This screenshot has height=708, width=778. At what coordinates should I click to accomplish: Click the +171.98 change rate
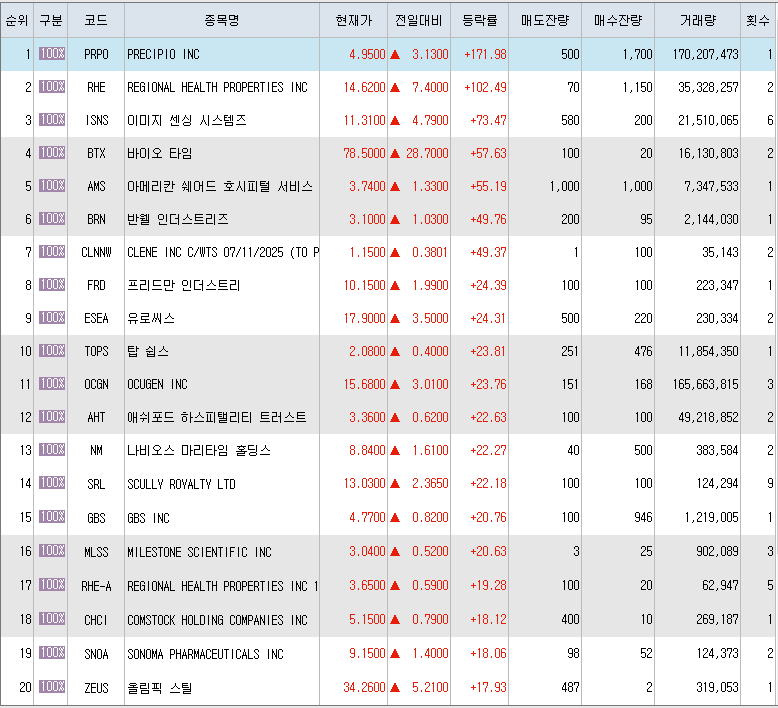pyautogui.click(x=485, y=54)
